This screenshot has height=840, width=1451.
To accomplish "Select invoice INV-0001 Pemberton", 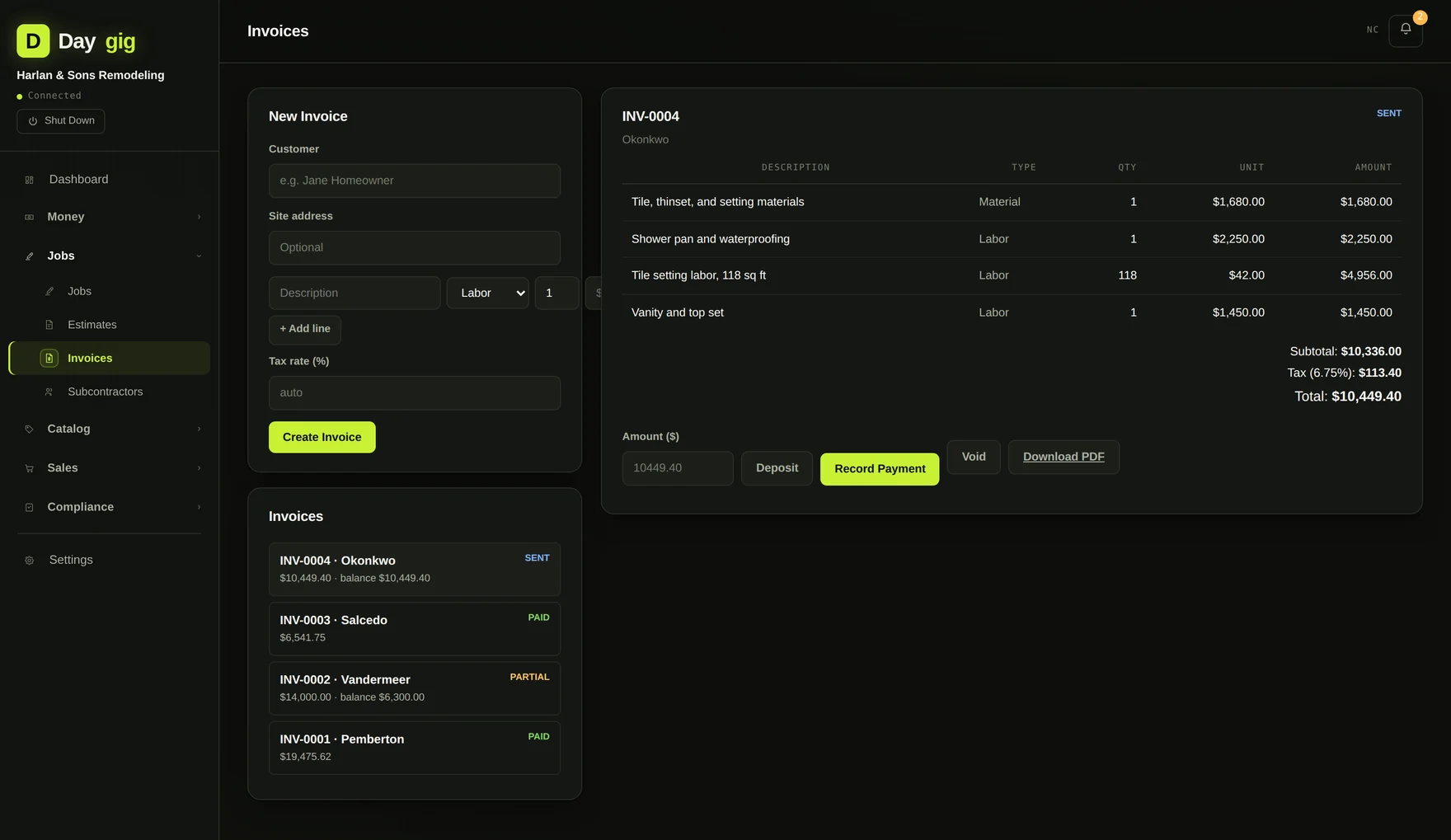I will tap(415, 748).
